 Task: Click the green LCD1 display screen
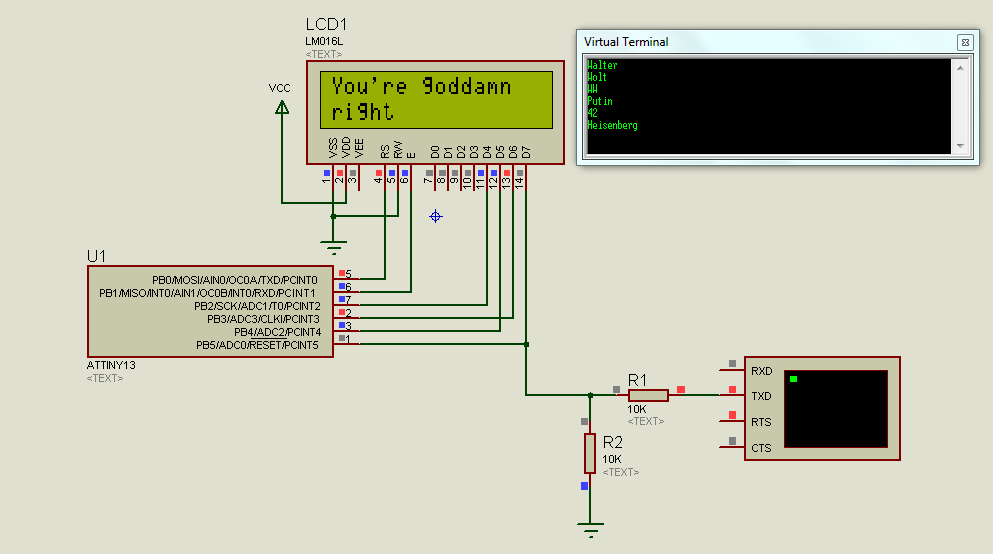[436, 100]
